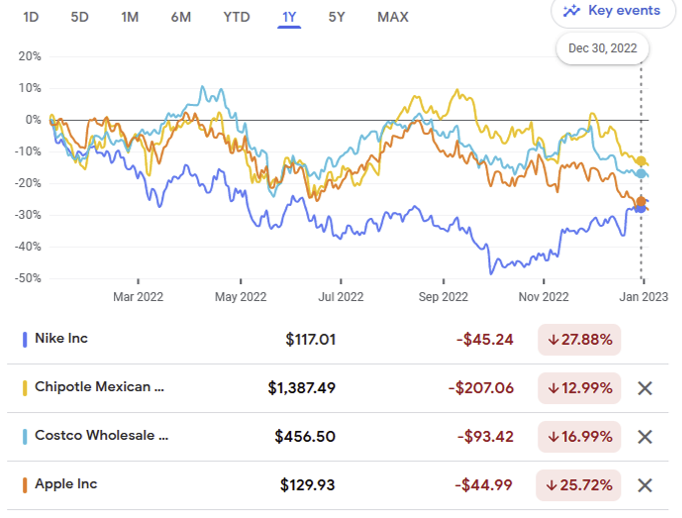Click the Dec 30, 2022 date tooltip
Image resolution: width=682 pixels, height=518 pixels.
(603, 47)
